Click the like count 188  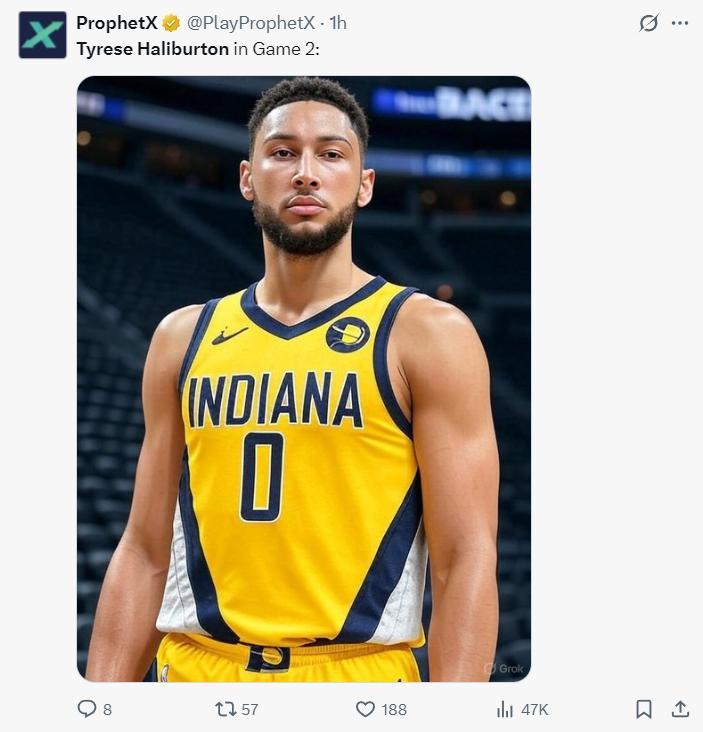[x=394, y=709]
